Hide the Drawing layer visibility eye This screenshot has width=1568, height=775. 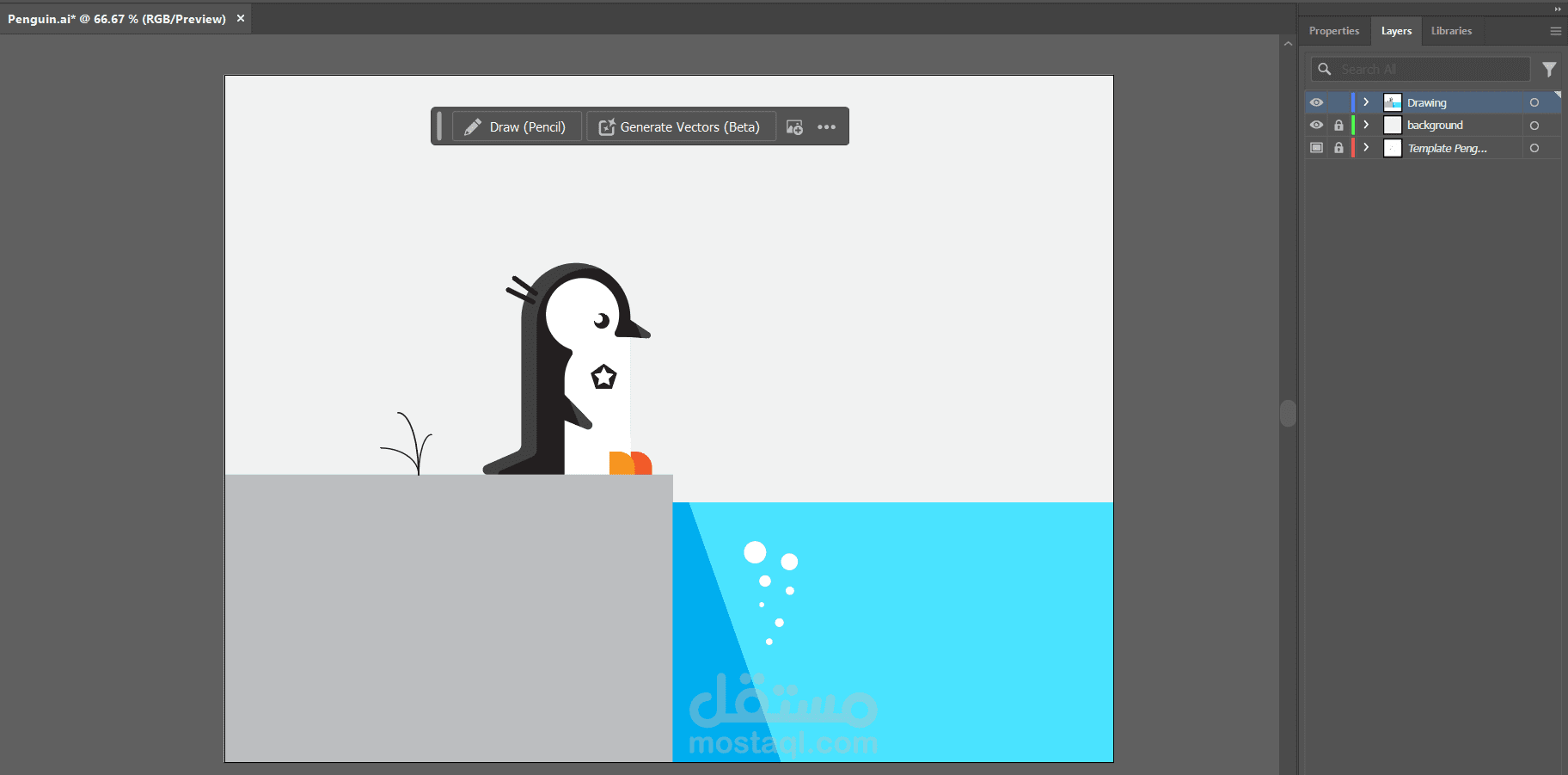coord(1316,101)
